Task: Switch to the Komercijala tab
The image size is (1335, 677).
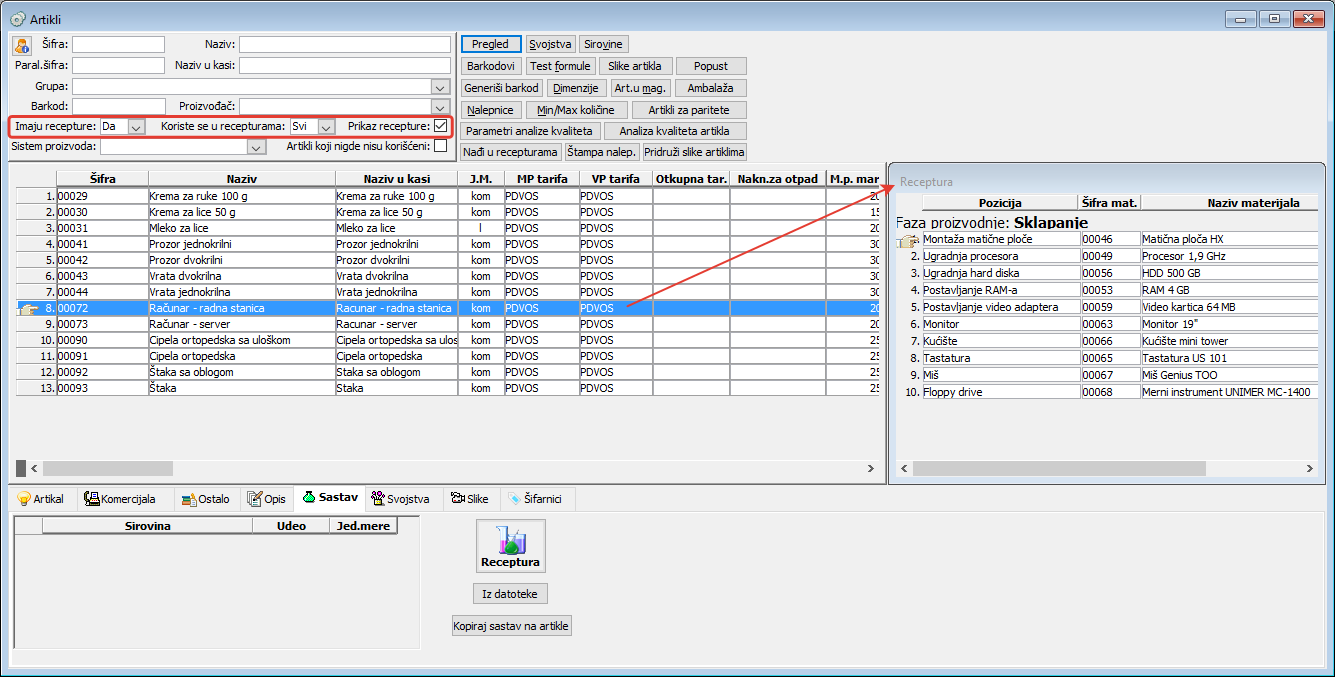Action: [x=120, y=499]
